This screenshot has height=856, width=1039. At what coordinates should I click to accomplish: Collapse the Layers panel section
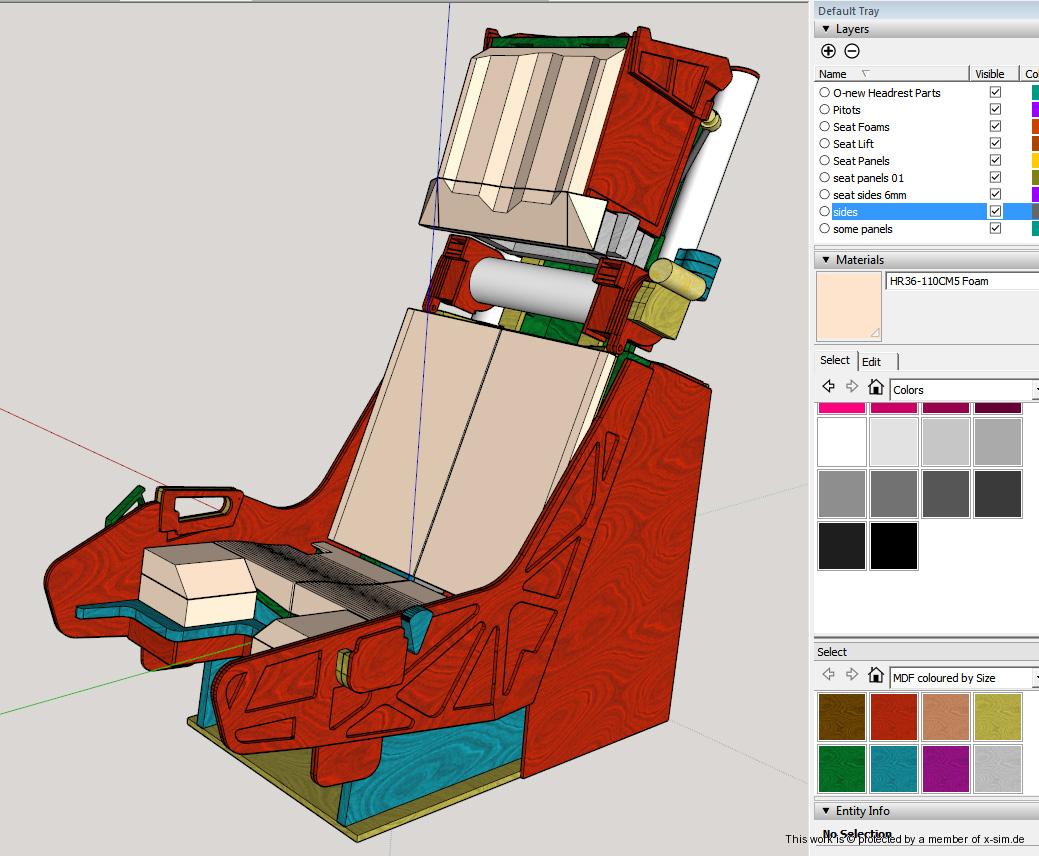[x=826, y=29]
